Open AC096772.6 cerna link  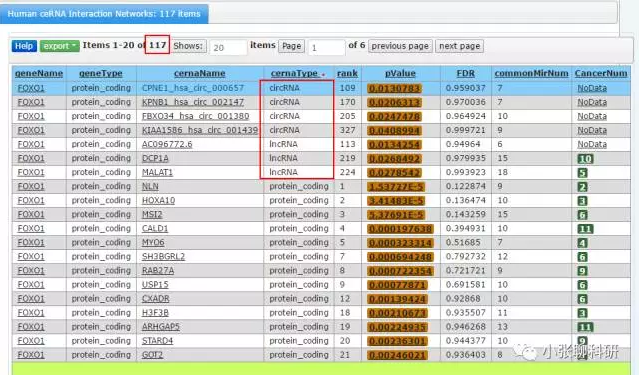167,144
